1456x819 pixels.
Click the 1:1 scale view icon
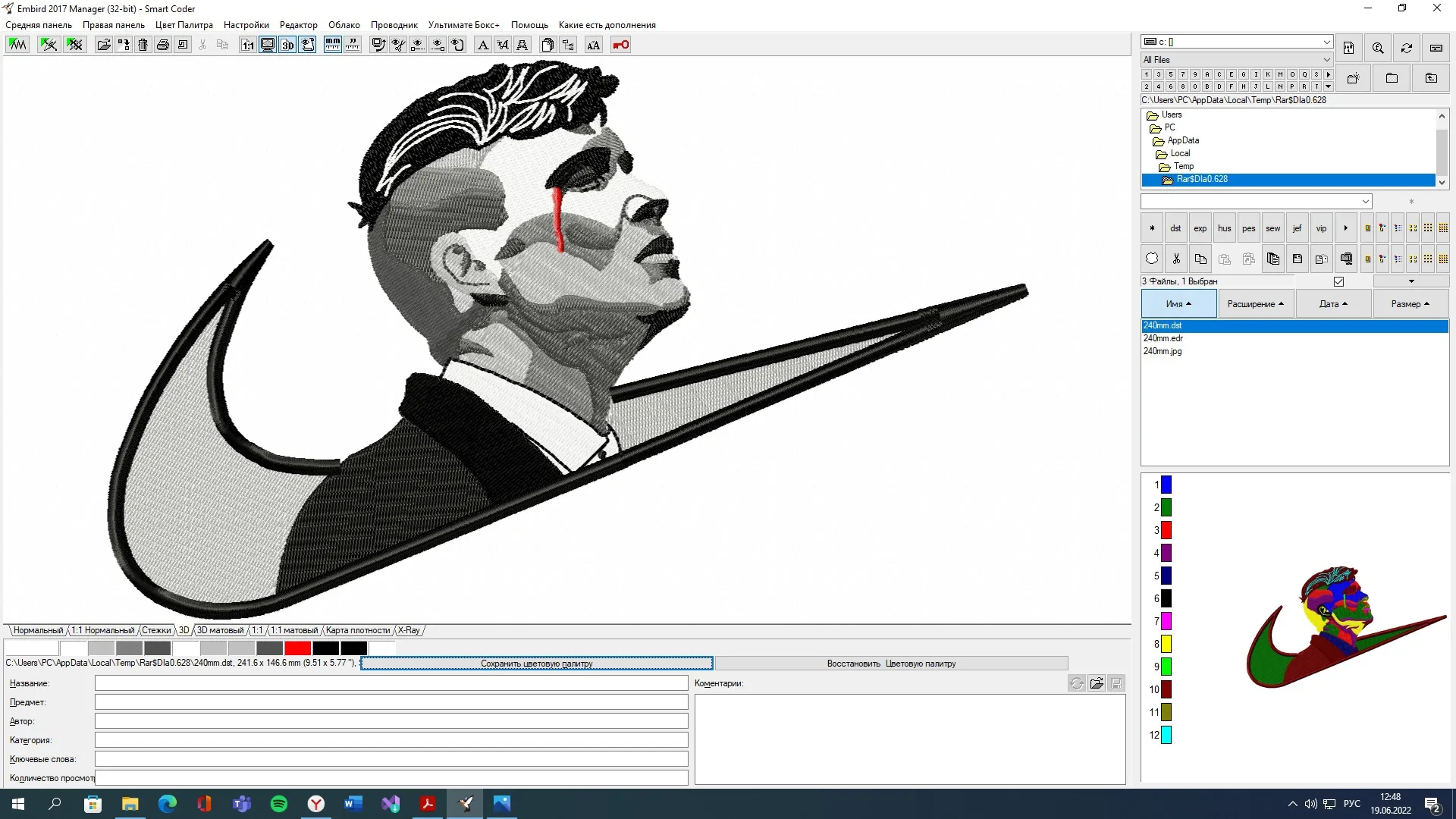248,45
